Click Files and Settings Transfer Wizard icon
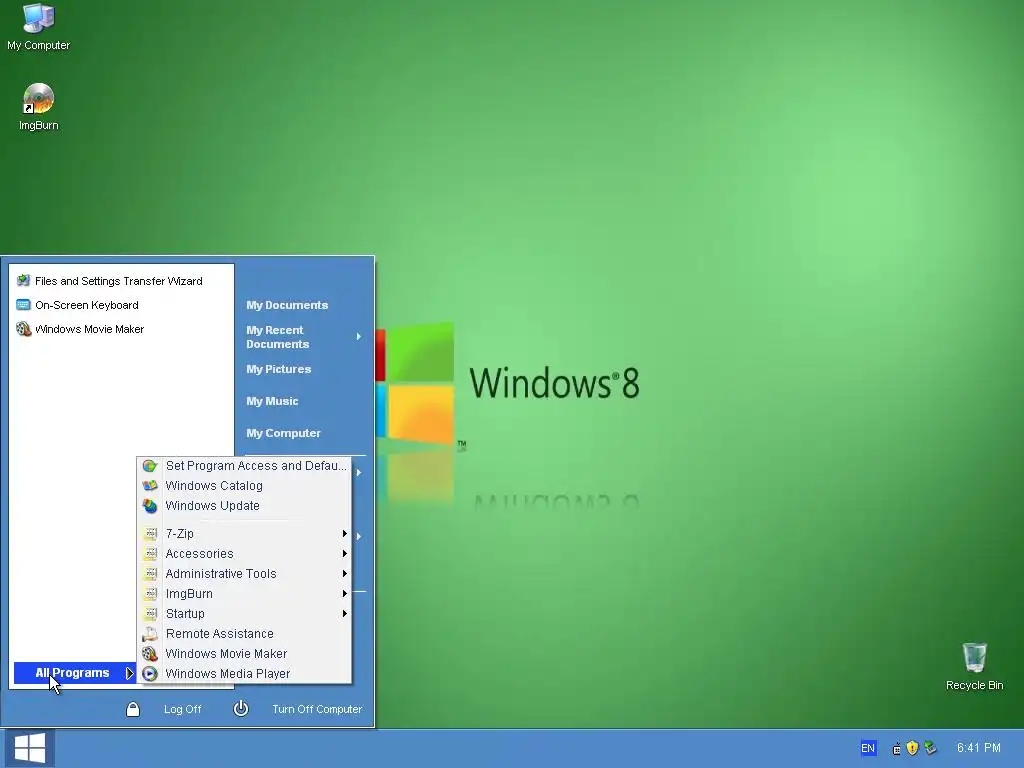This screenshot has width=1024, height=768. pyautogui.click(x=24, y=281)
